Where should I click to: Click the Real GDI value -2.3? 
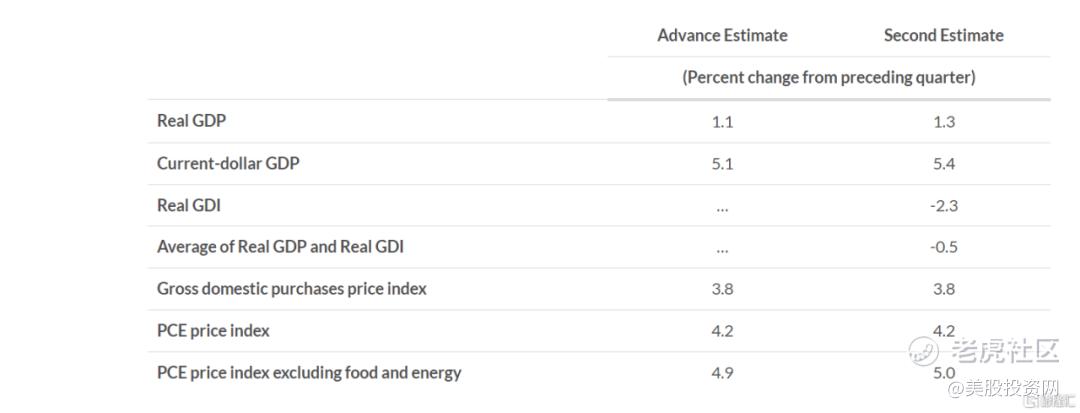click(941, 206)
